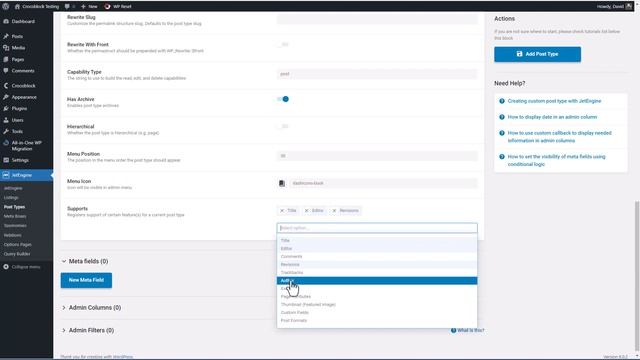Open Listings submenu under JetEngine
The width and height of the screenshot is (640, 360).
[11, 198]
